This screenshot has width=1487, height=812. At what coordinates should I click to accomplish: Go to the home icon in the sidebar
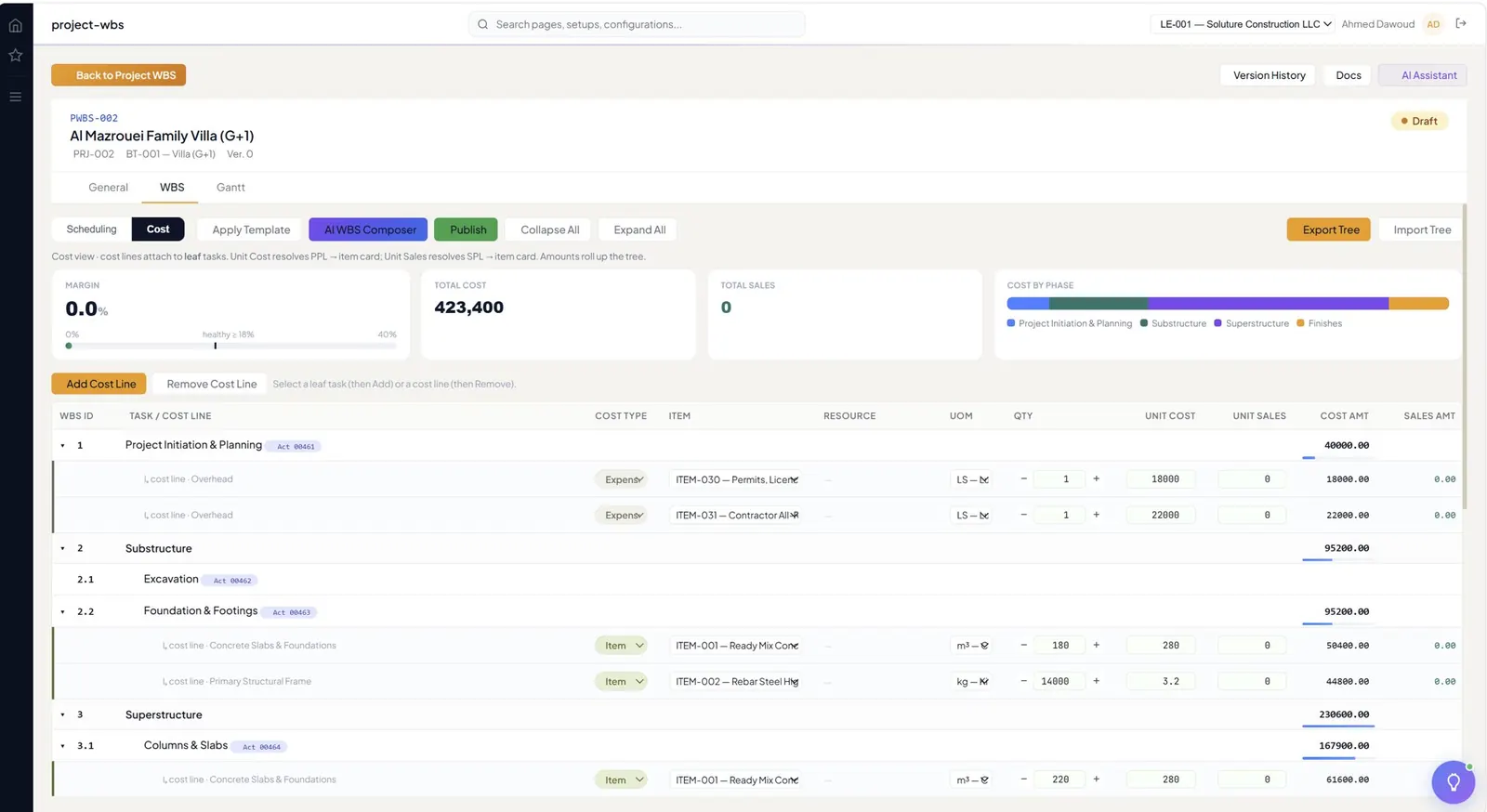[15, 25]
